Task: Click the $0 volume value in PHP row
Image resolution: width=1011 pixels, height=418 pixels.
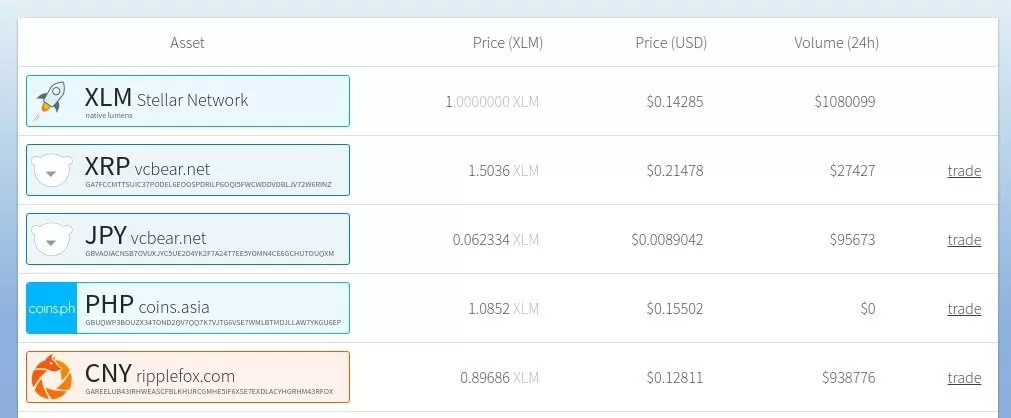Action: tap(868, 309)
